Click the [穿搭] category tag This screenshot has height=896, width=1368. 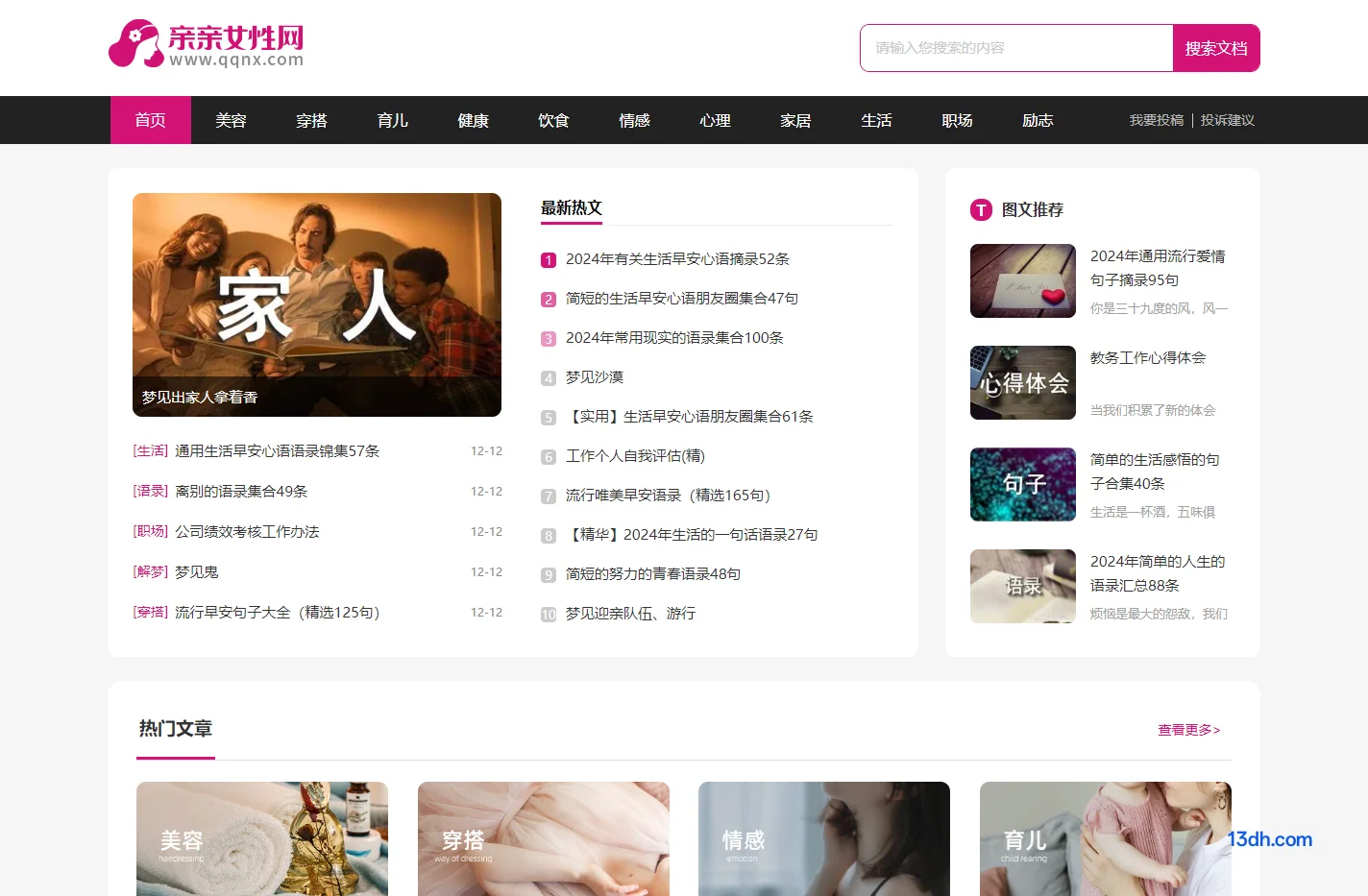pyautogui.click(x=151, y=613)
